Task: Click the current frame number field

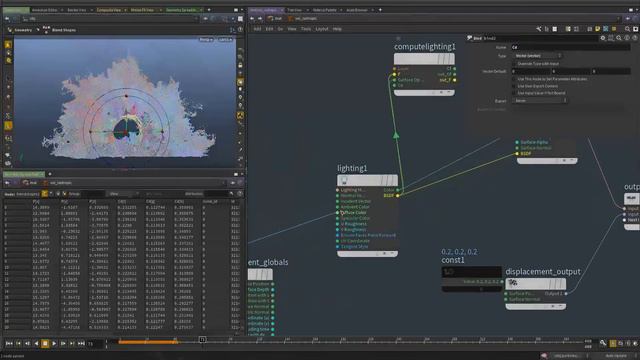Action: click(95, 344)
